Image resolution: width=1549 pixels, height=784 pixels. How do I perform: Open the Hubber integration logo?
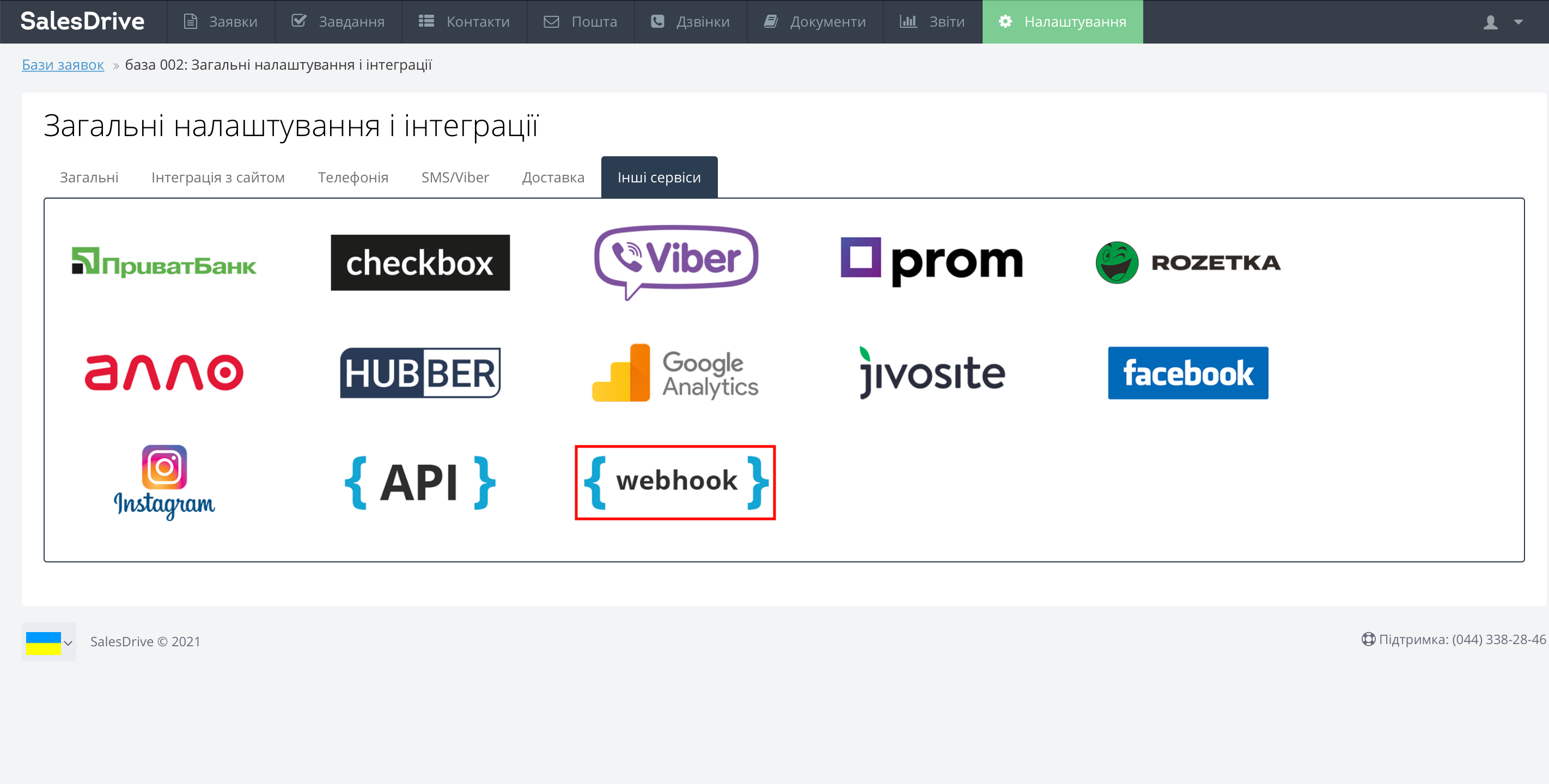click(x=420, y=373)
